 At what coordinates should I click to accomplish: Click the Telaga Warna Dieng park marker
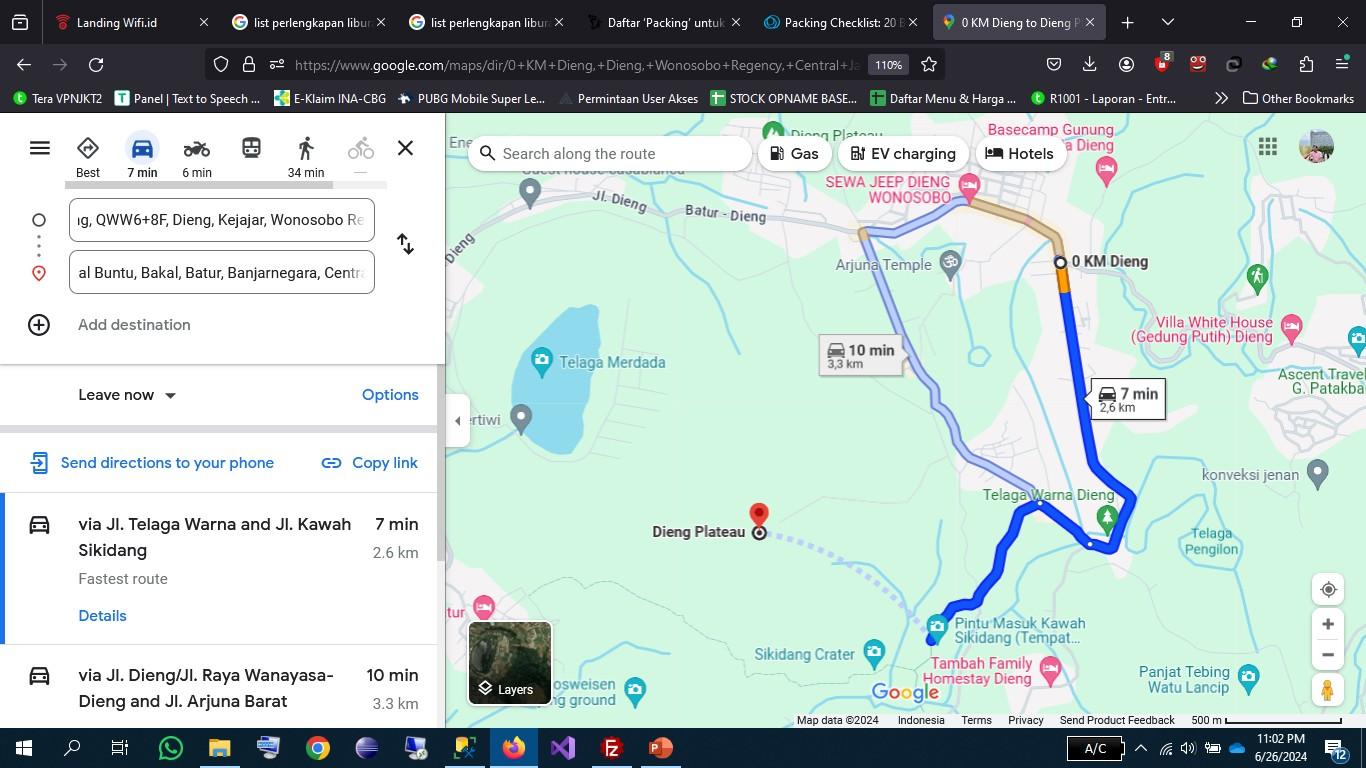click(1106, 517)
